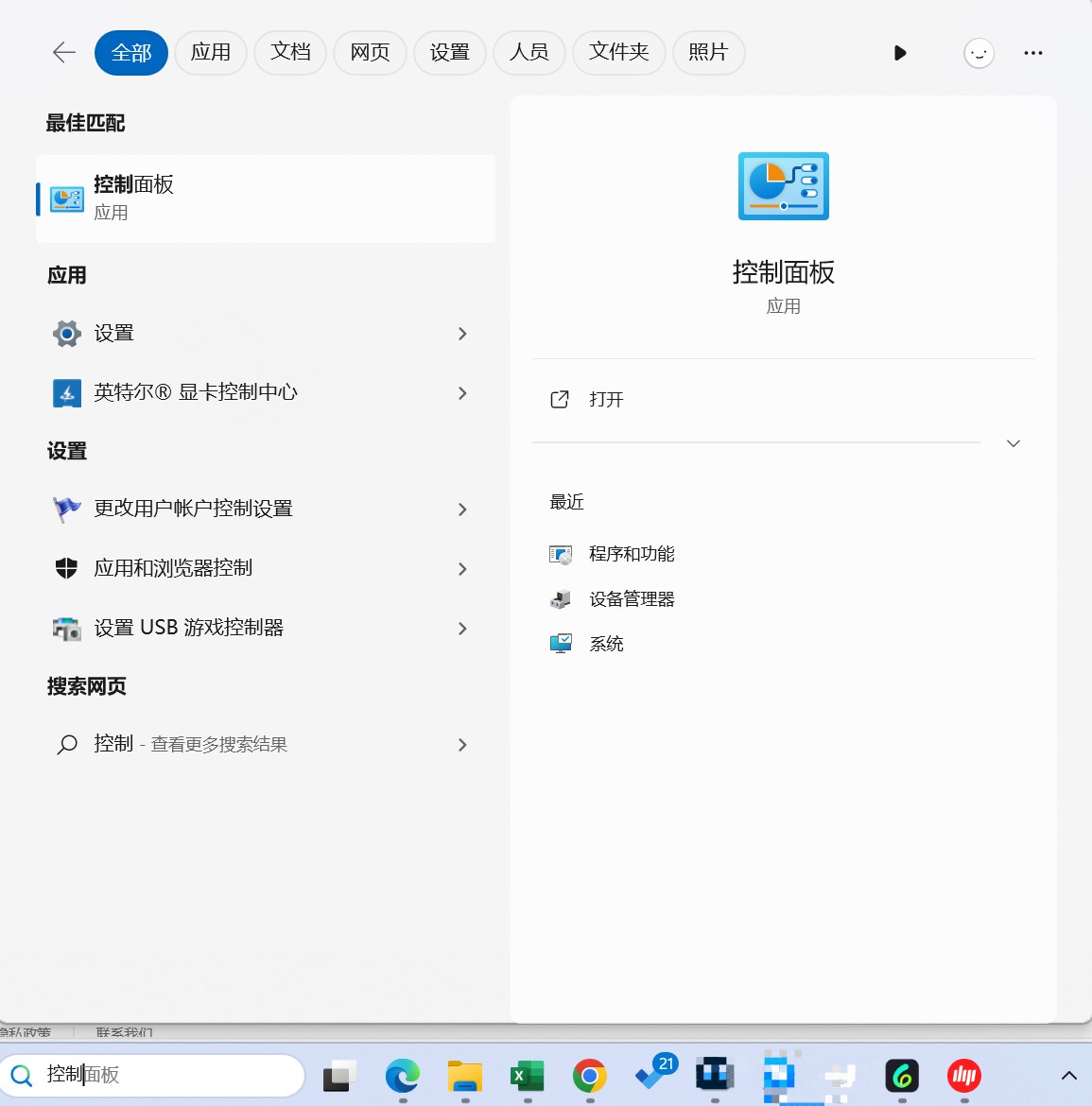Expand the 设置 app result chevron

point(462,334)
